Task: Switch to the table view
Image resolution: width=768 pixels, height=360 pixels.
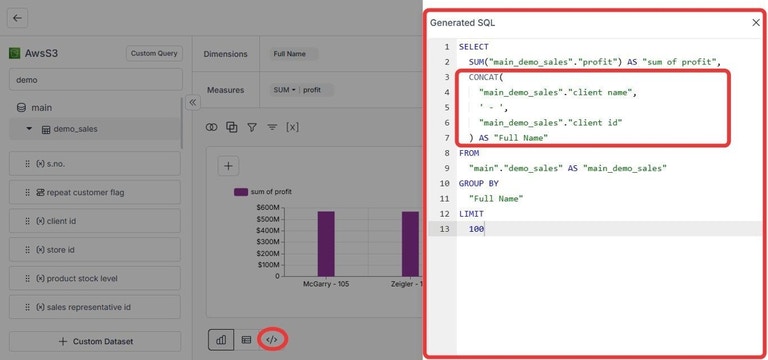Action: (246, 339)
